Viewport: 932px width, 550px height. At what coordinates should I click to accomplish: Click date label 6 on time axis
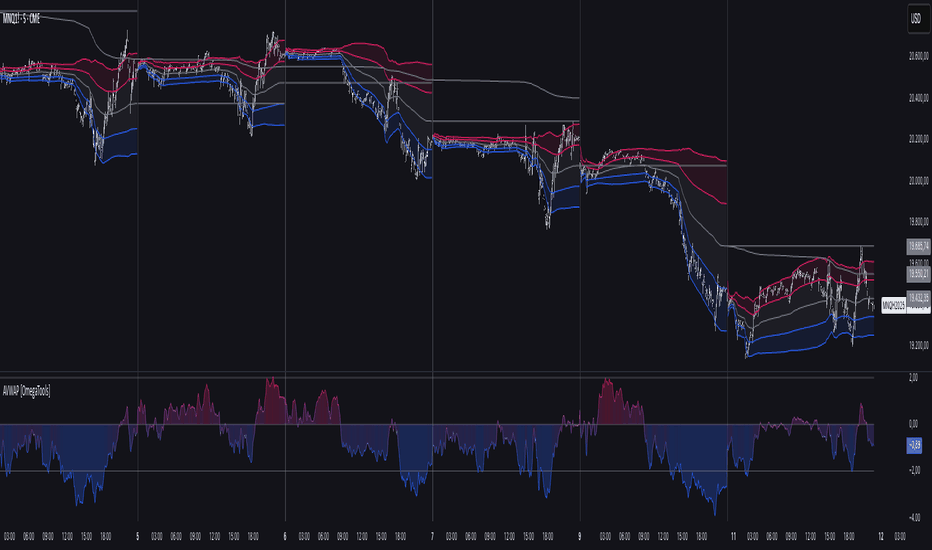[285, 536]
